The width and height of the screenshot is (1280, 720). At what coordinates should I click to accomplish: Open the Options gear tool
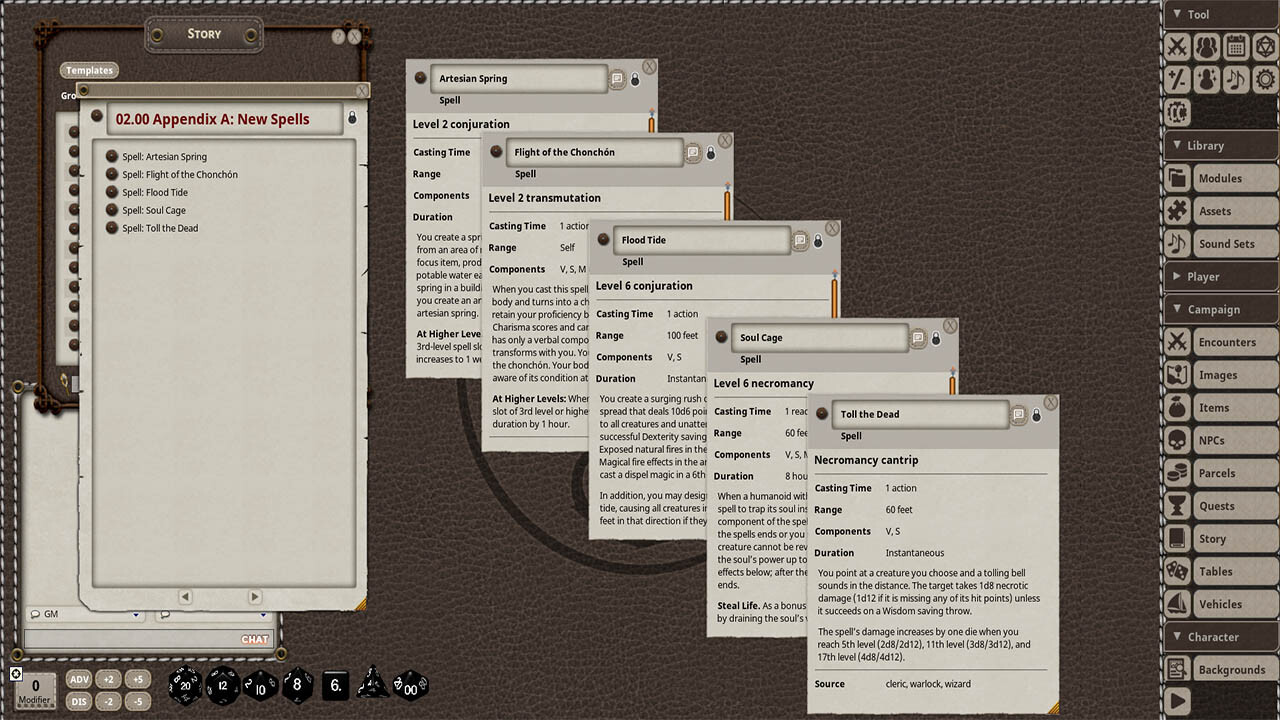1265,79
